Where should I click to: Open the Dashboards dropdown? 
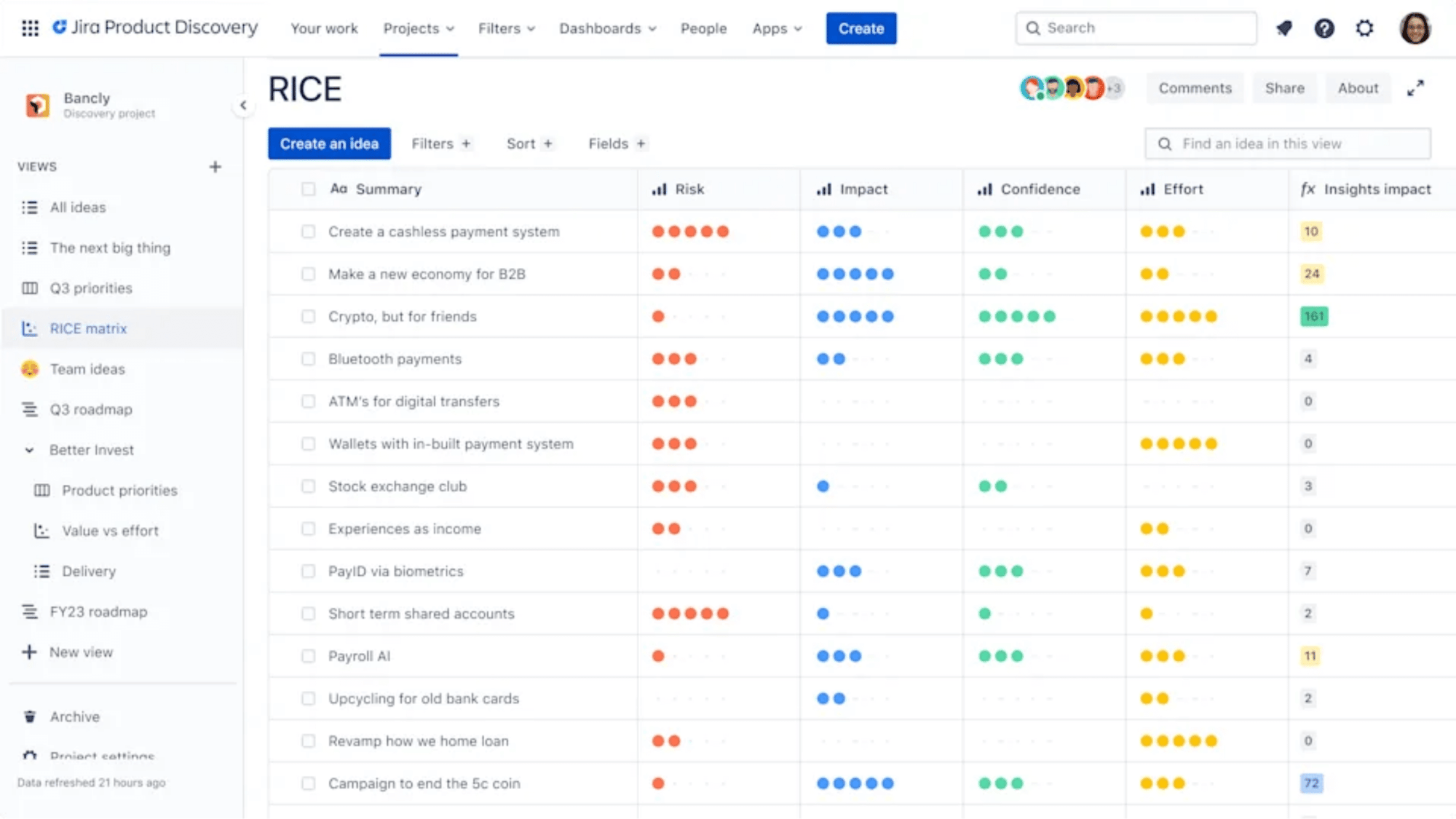[607, 28]
